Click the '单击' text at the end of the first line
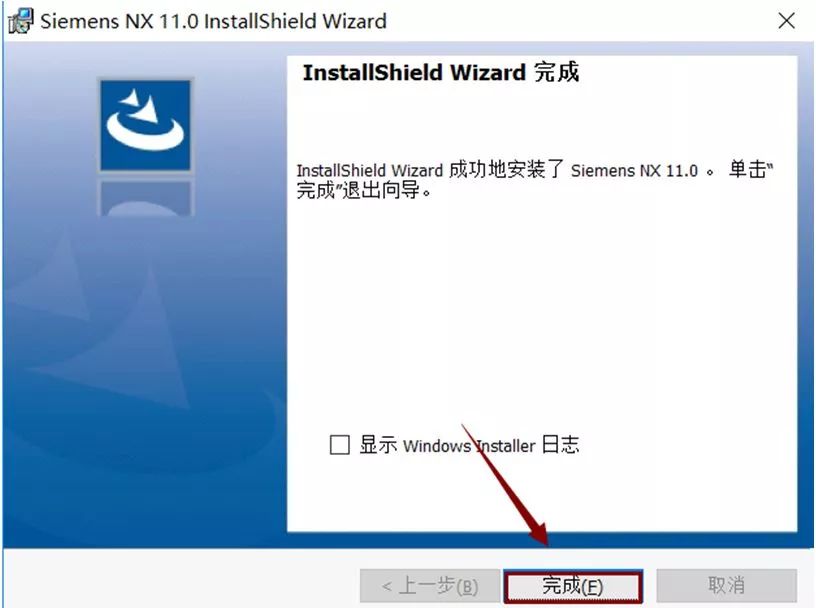Screen dimensions: 816x608 point(747,170)
